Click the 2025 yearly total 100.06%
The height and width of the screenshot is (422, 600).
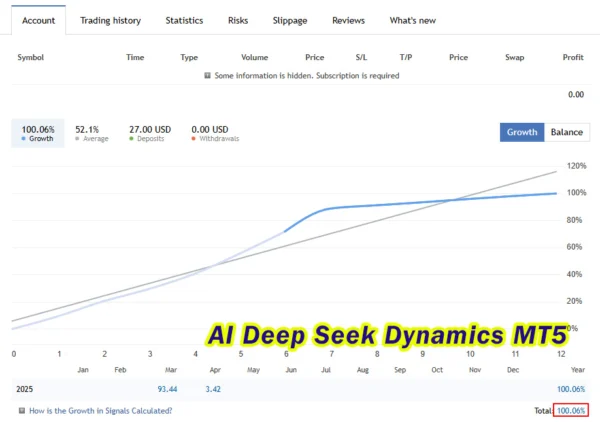pyautogui.click(x=571, y=389)
